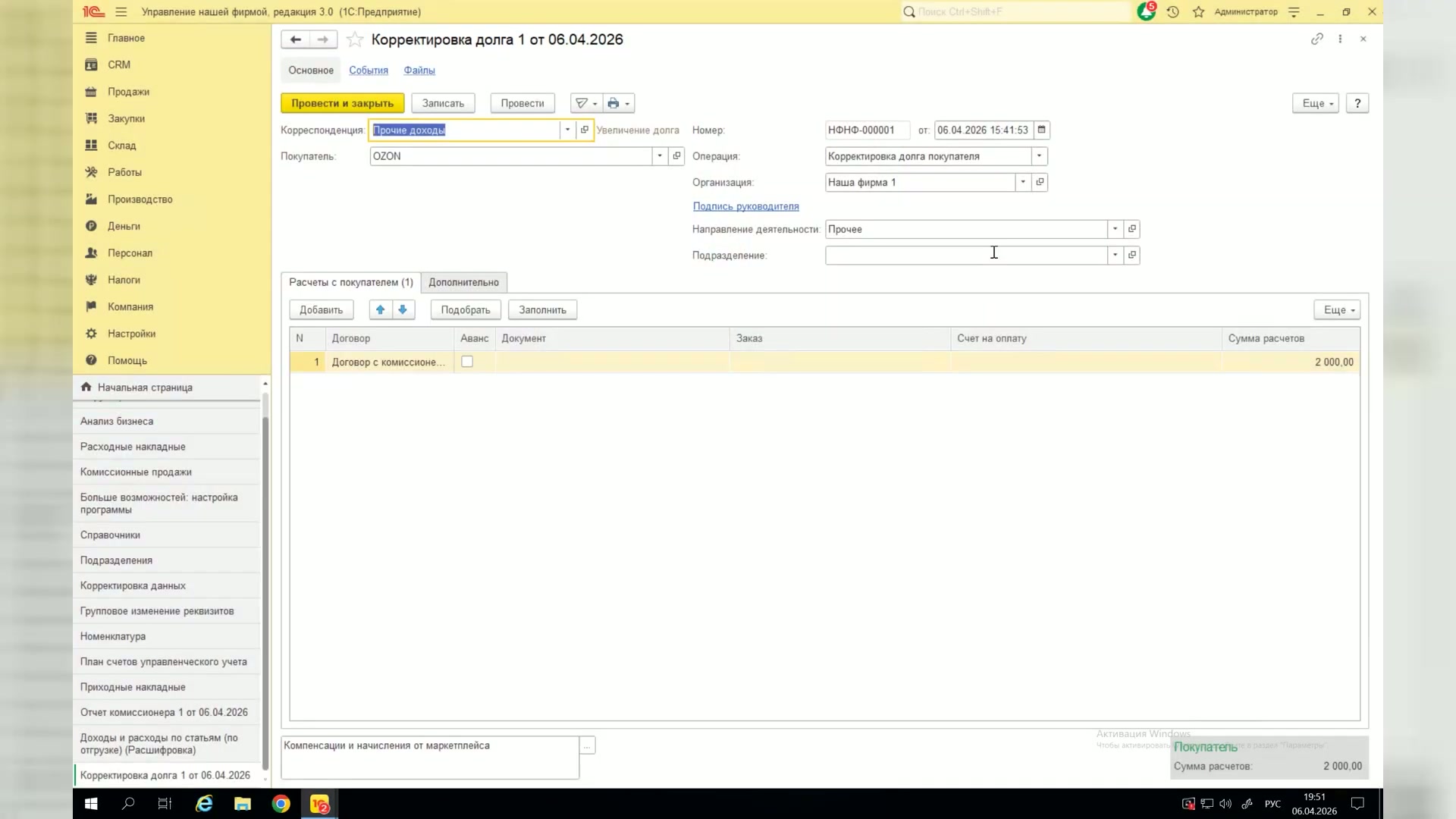Click the Добавить row button
The width and height of the screenshot is (1456, 819).
tap(321, 309)
